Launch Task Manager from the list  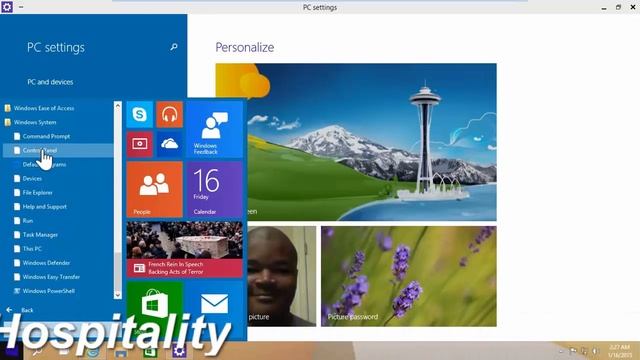click(x=40, y=235)
